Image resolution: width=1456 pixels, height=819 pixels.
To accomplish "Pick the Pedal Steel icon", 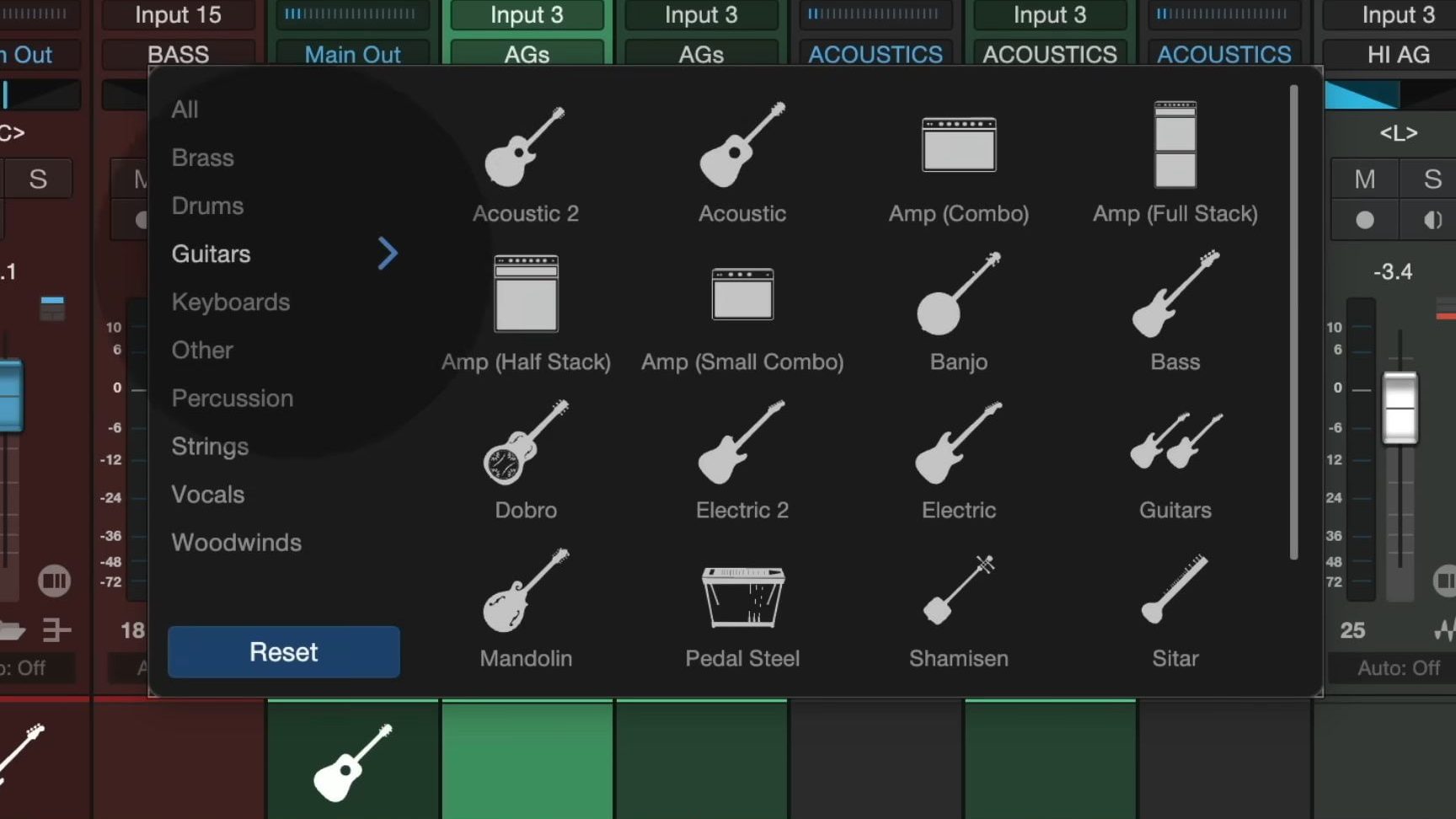I will point(741,595).
